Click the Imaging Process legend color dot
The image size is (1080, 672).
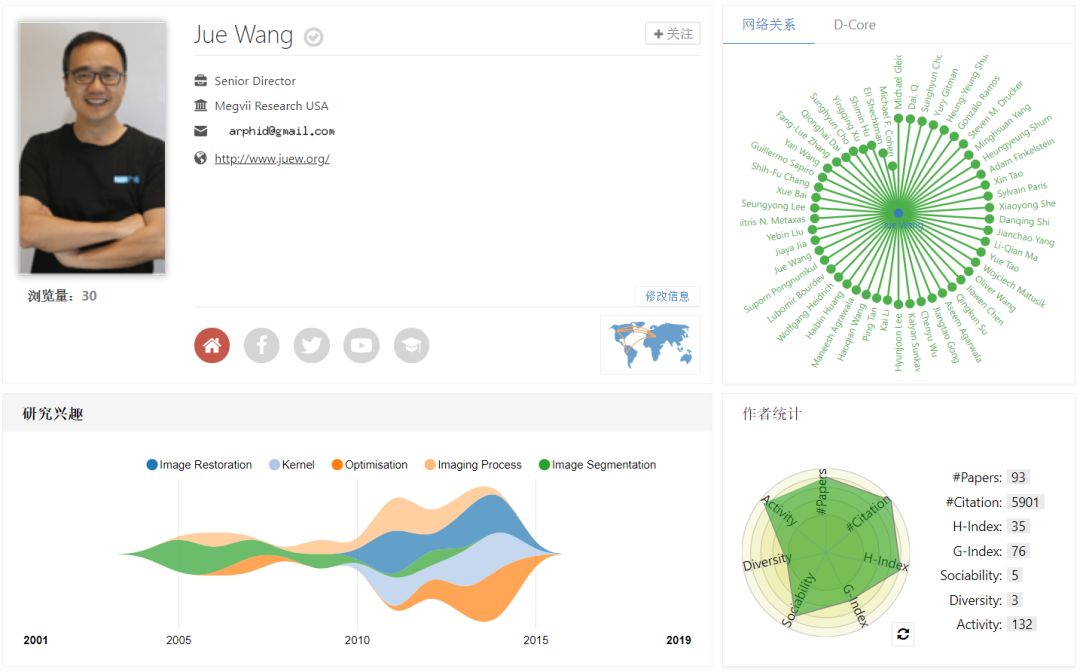[431, 465]
